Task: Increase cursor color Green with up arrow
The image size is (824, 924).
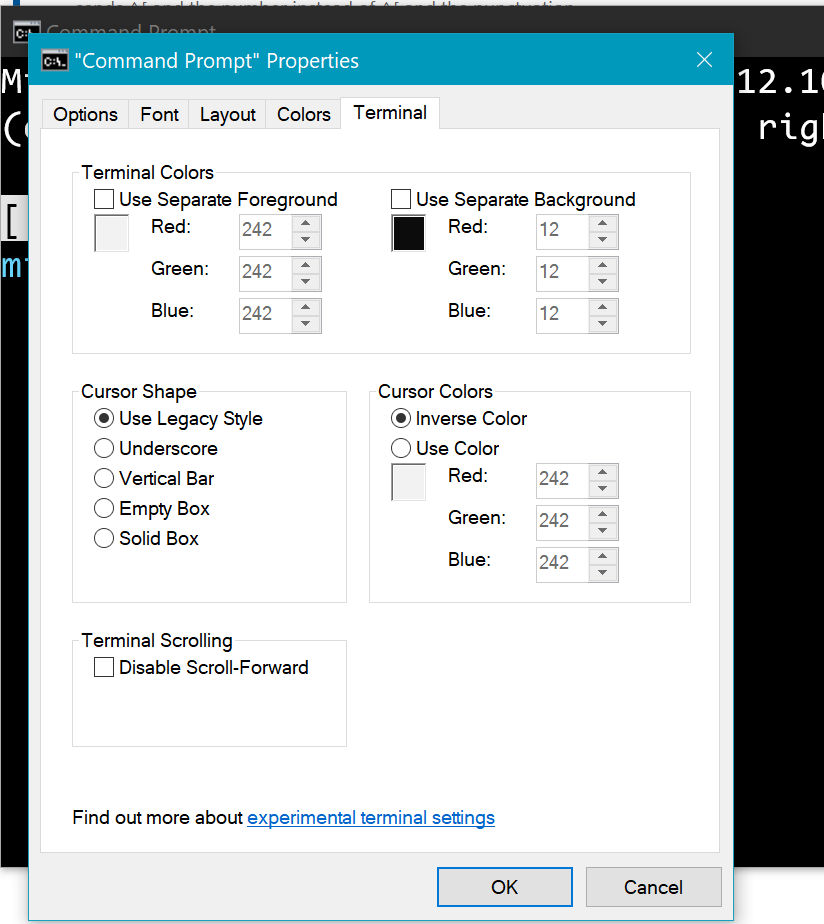Action: [602, 514]
